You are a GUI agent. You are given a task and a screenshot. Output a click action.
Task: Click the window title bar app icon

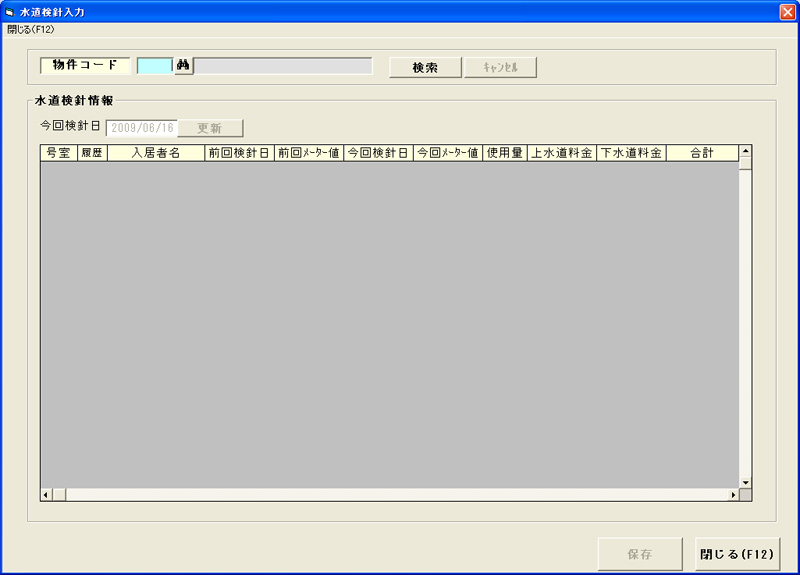[x=9, y=12]
